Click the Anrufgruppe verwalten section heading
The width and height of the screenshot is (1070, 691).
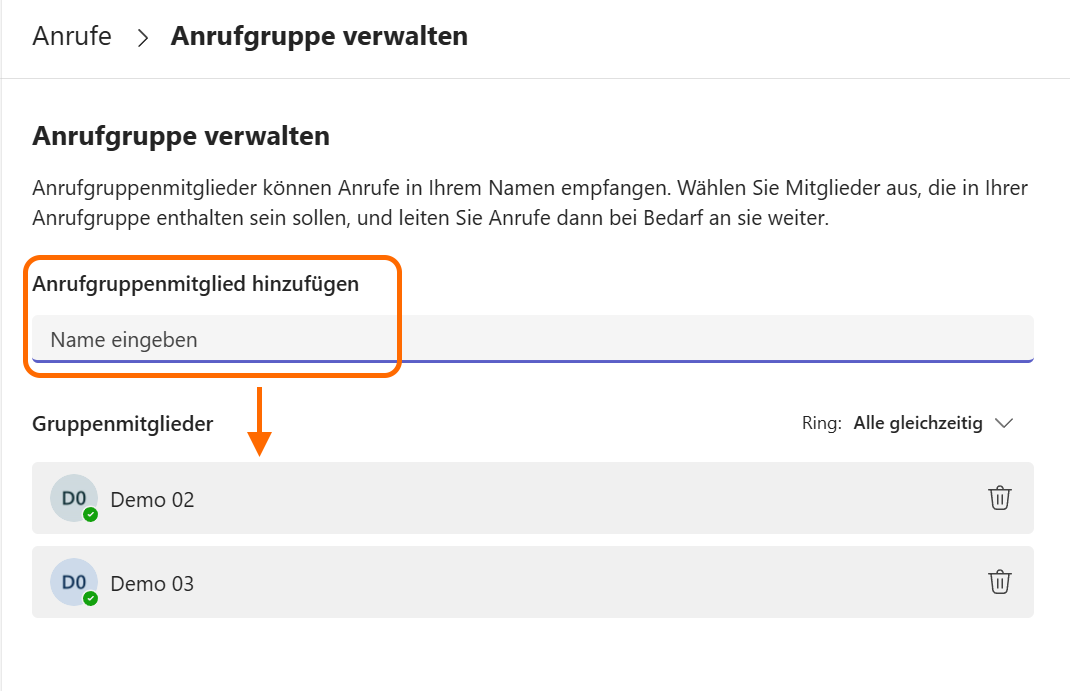pyautogui.click(x=181, y=136)
